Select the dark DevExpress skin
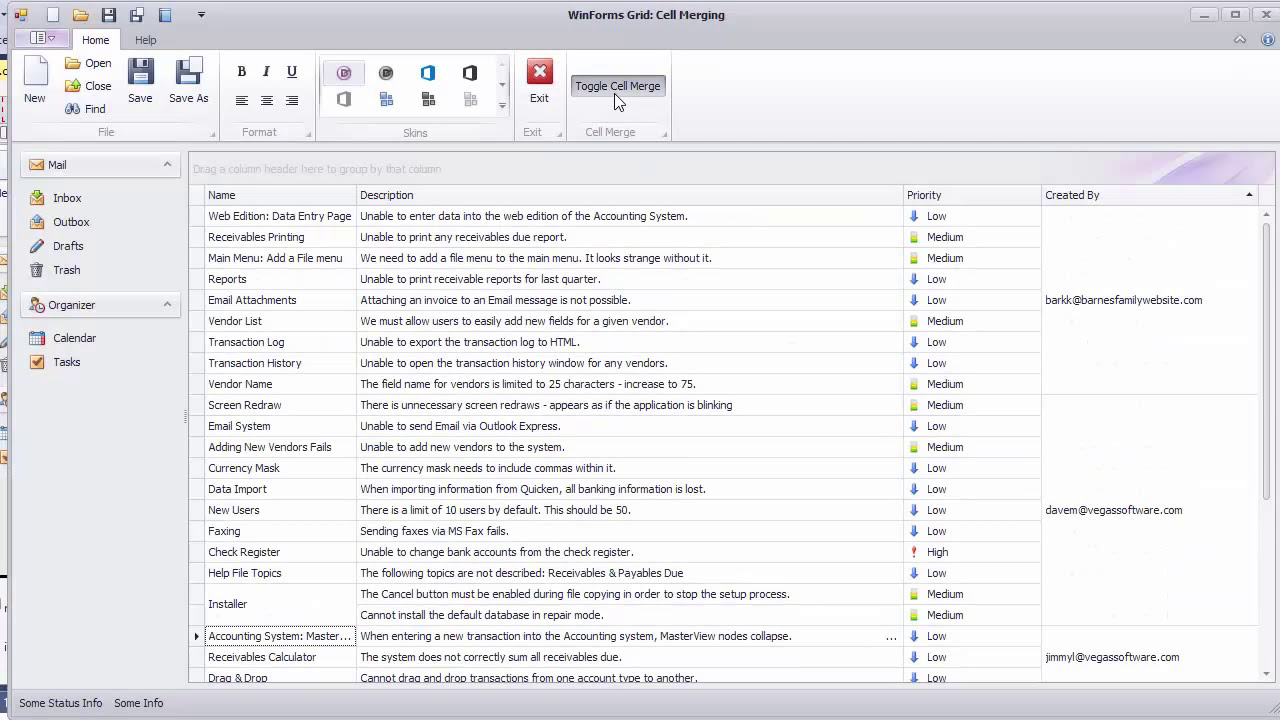Viewport: 1280px width, 720px height. (386, 73)
